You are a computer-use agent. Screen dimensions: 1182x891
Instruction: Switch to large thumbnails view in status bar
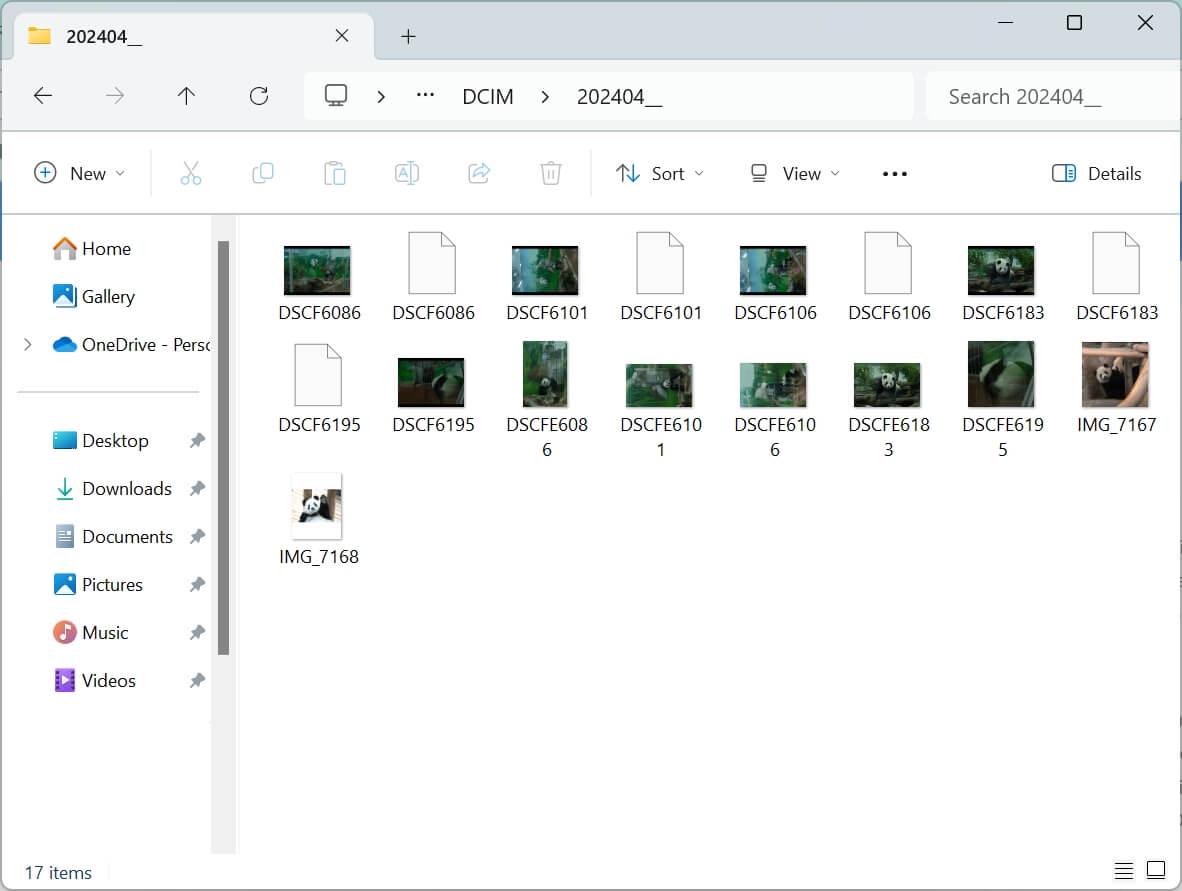pos(1156,870)
